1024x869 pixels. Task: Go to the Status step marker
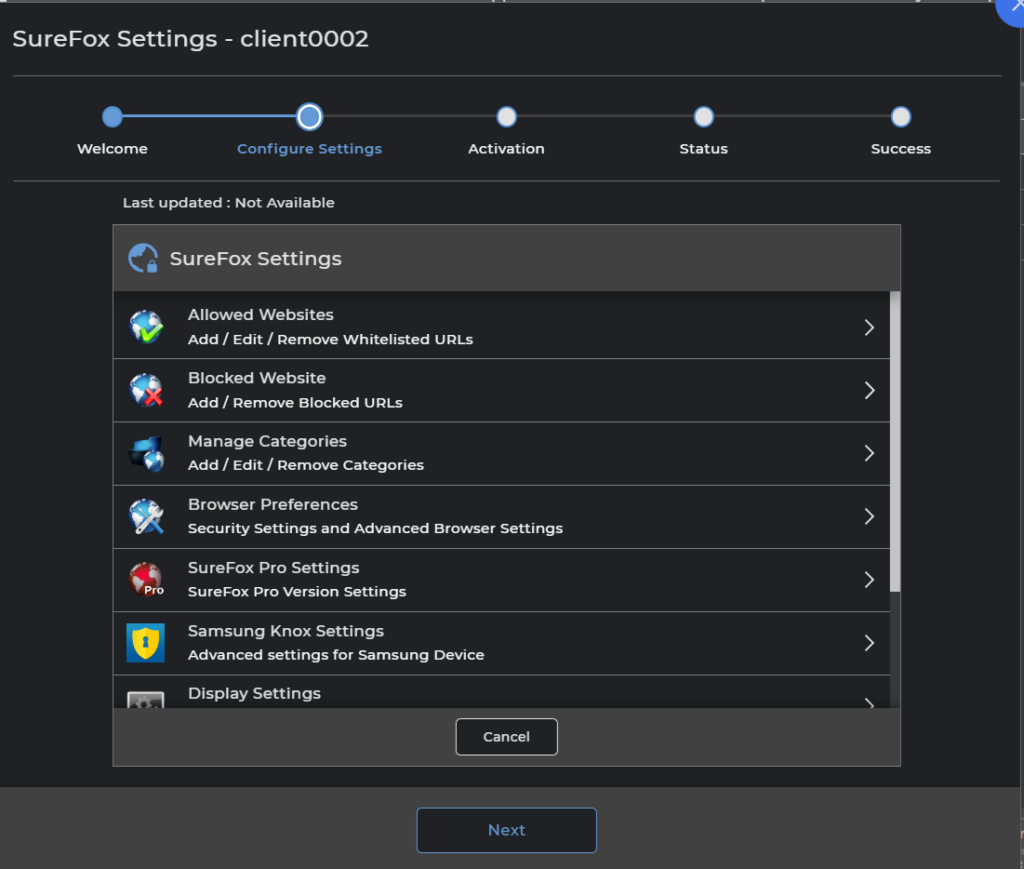click(x=703, y=117)
